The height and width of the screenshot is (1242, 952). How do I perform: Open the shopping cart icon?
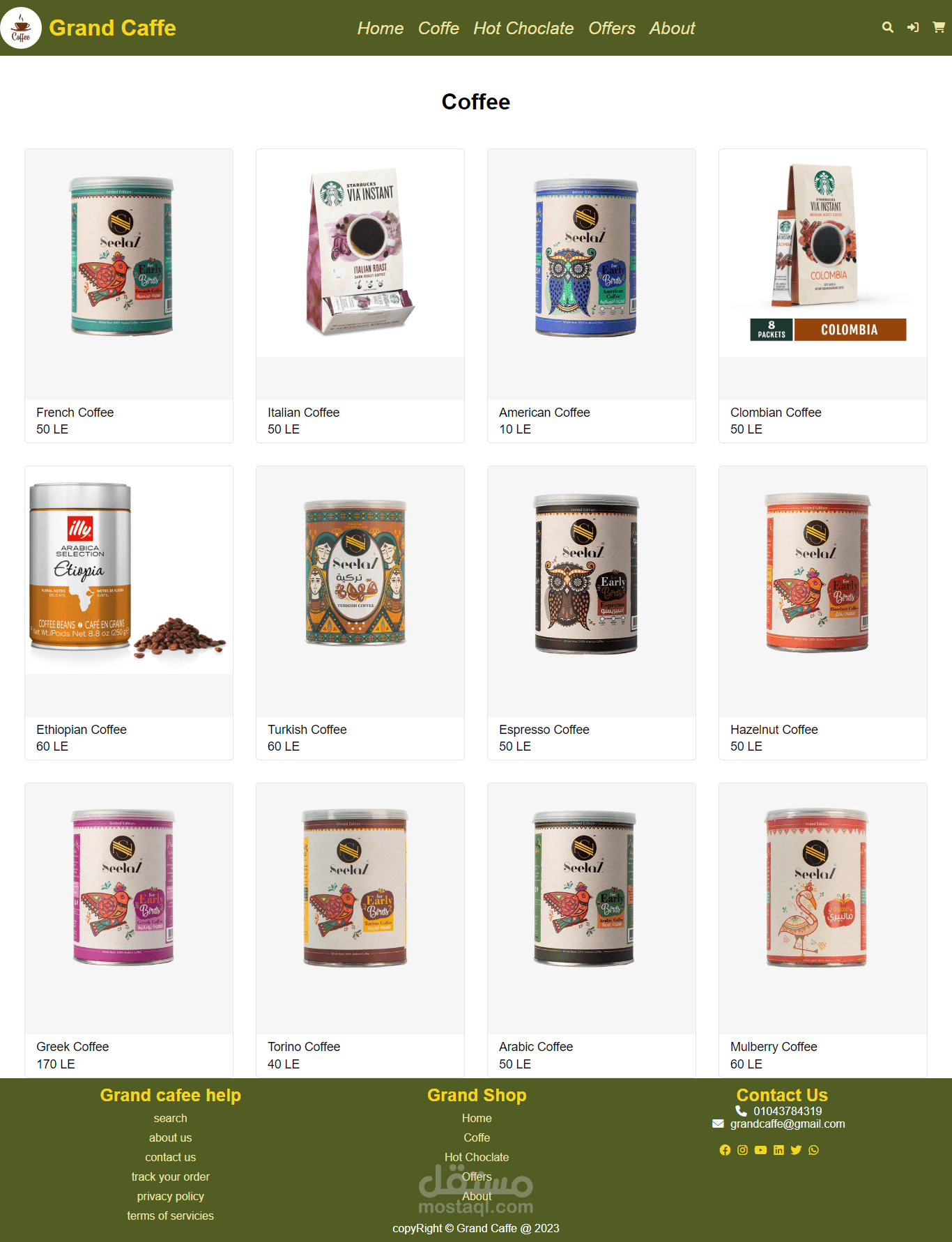tap(939, 27)
